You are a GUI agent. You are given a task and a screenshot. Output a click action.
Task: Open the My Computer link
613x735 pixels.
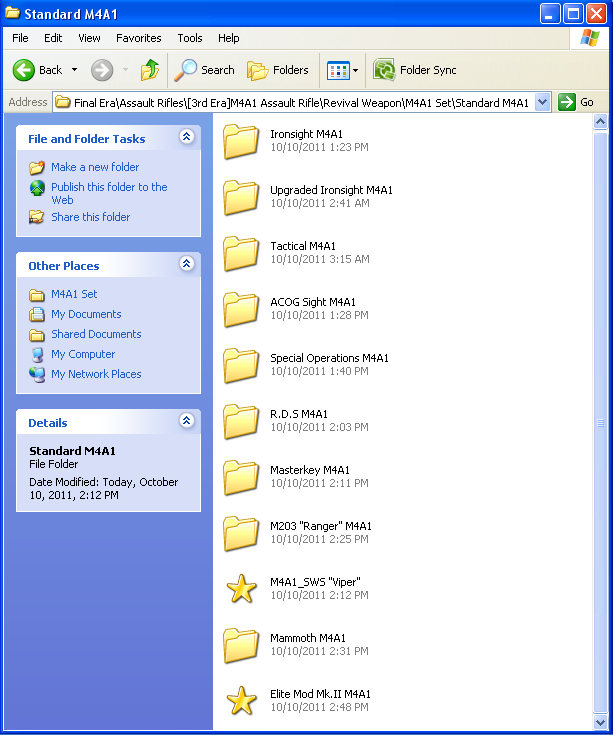point(83,354)
